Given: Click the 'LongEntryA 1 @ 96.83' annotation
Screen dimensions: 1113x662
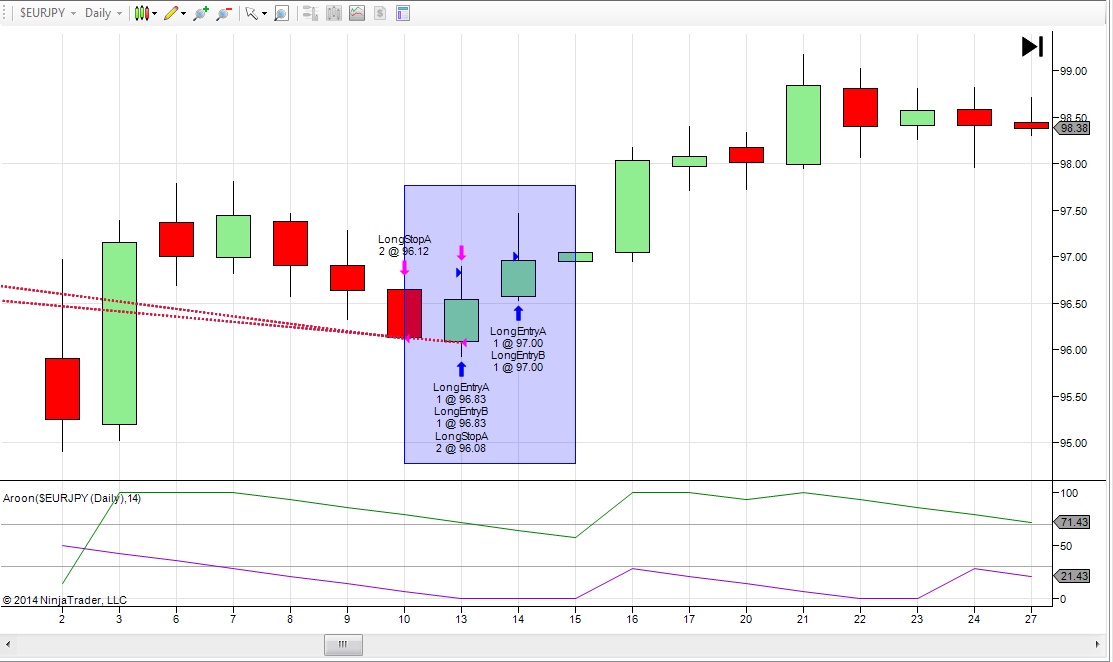Looking at the screenshot, I should pyautogui.click(x=461, y=393).
